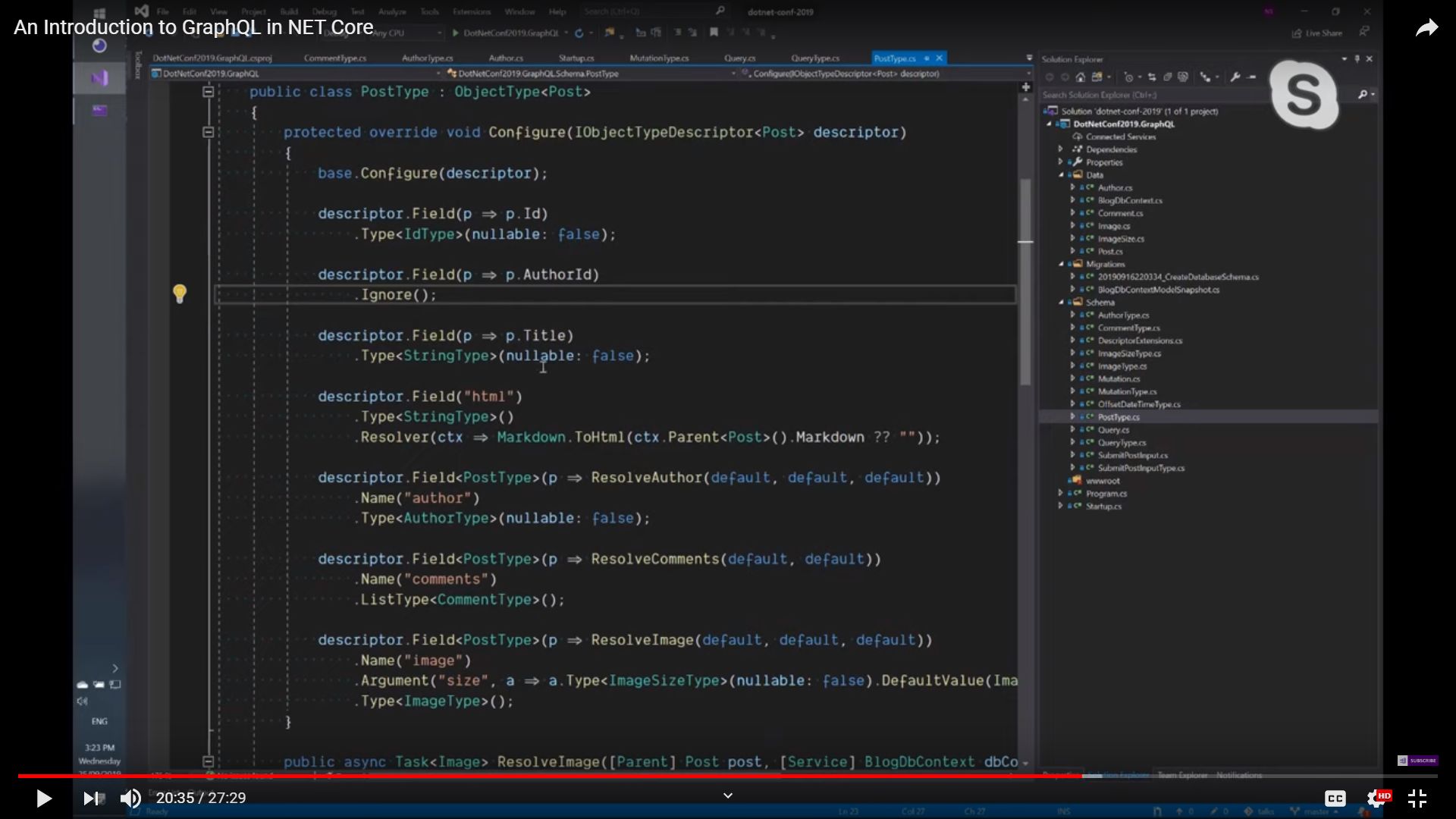Seek on the red video progress bar
Image resolution: width=1456 pixels, height=819 pixels.
coord(531,776)
